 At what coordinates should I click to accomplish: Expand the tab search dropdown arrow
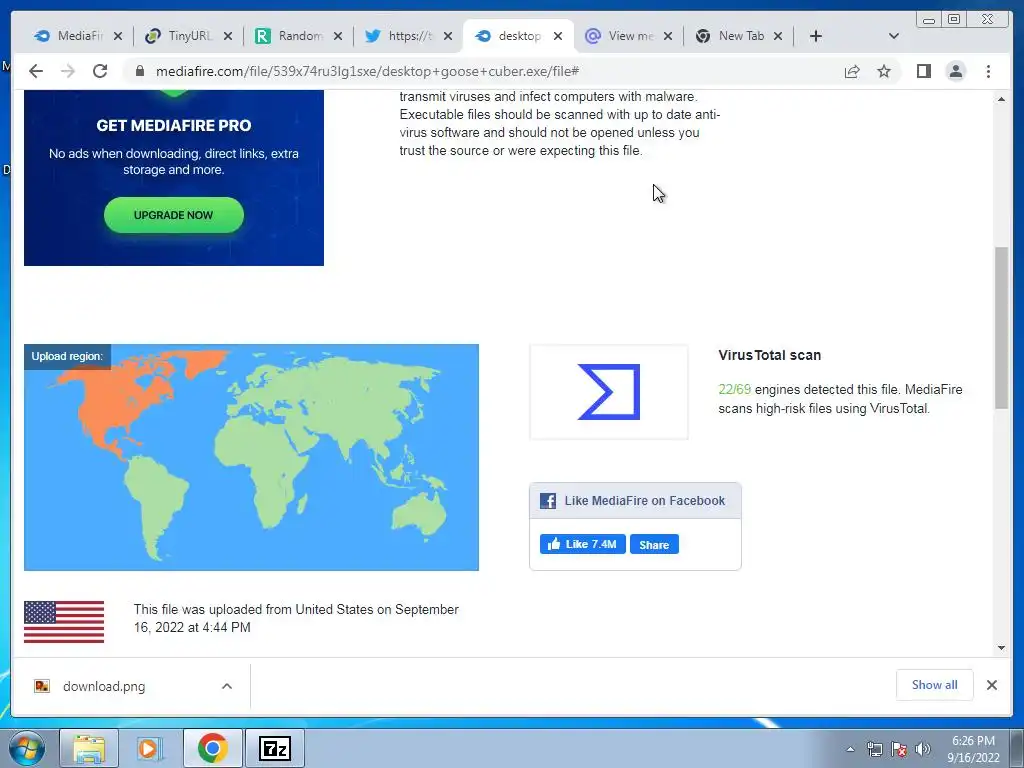coord(894,36)
